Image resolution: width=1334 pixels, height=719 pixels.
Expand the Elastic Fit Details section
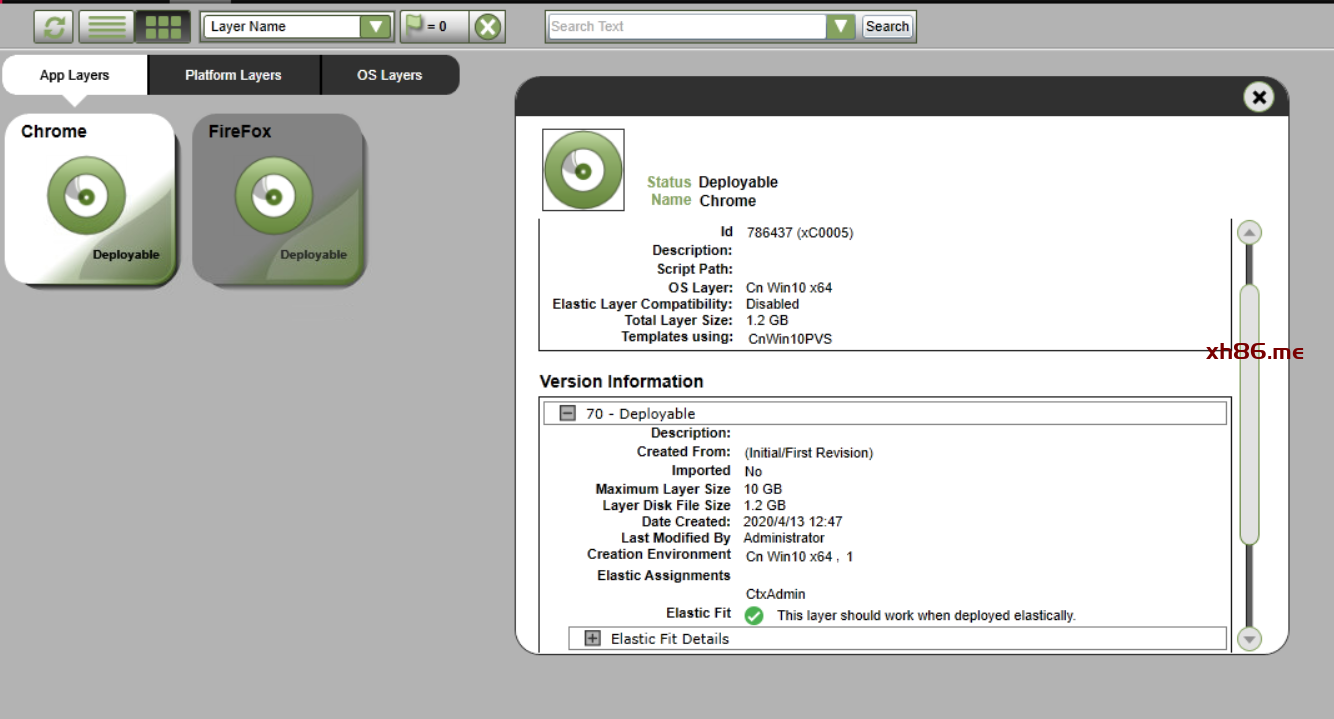tap(593, 638)
